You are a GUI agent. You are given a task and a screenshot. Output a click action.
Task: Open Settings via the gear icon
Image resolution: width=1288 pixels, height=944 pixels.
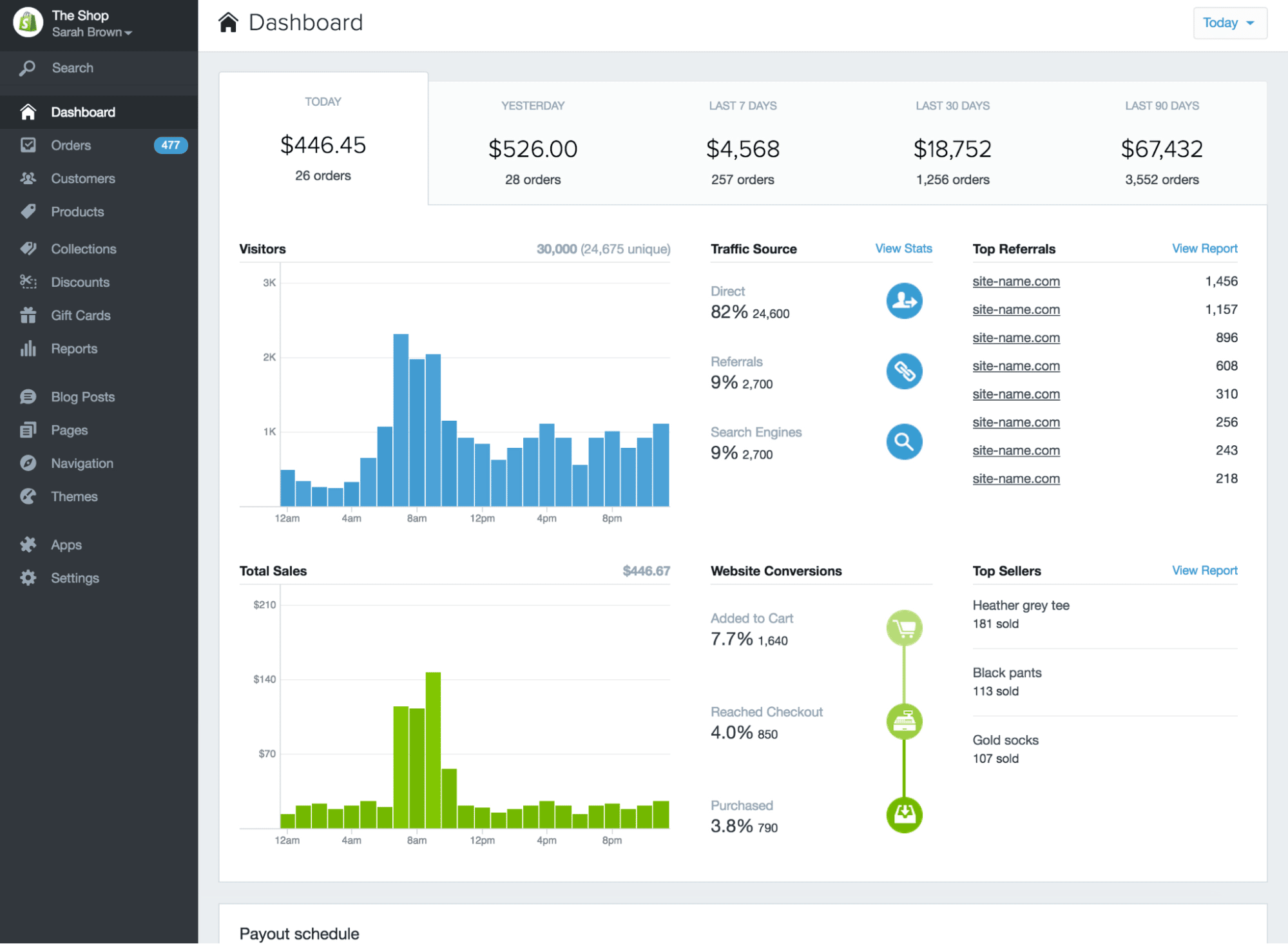(28, 578)
